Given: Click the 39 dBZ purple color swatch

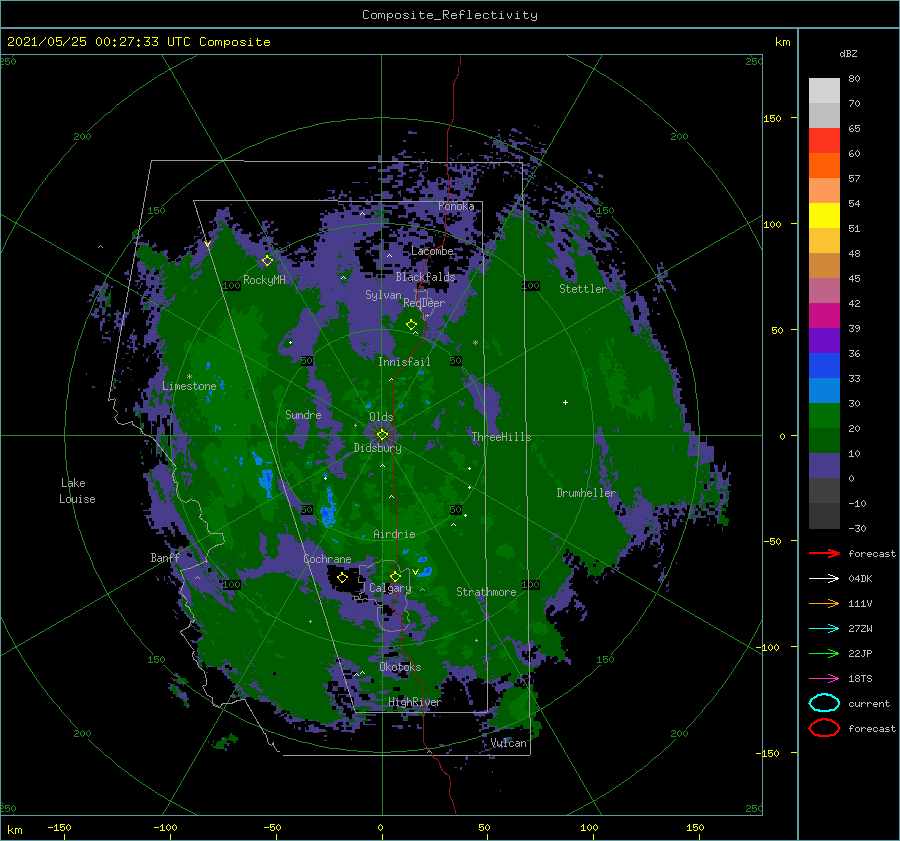Looking at the screenshot, I should [x=824, y=340].
